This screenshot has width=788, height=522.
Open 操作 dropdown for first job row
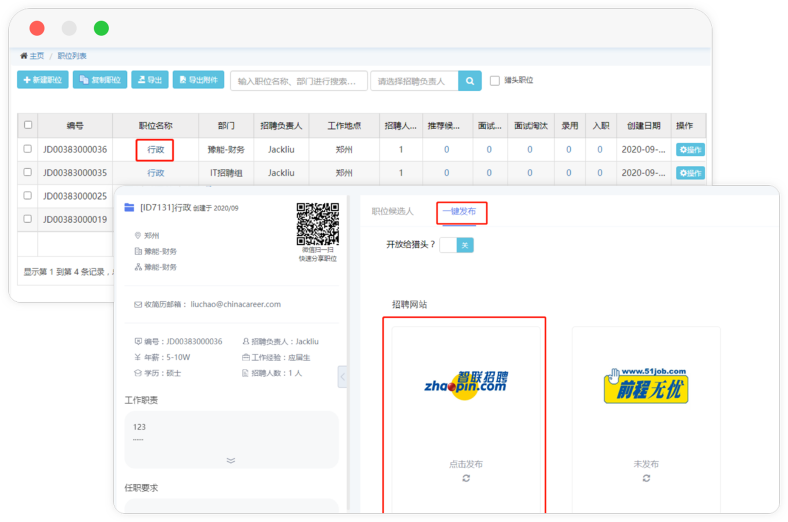click(690, 150)
